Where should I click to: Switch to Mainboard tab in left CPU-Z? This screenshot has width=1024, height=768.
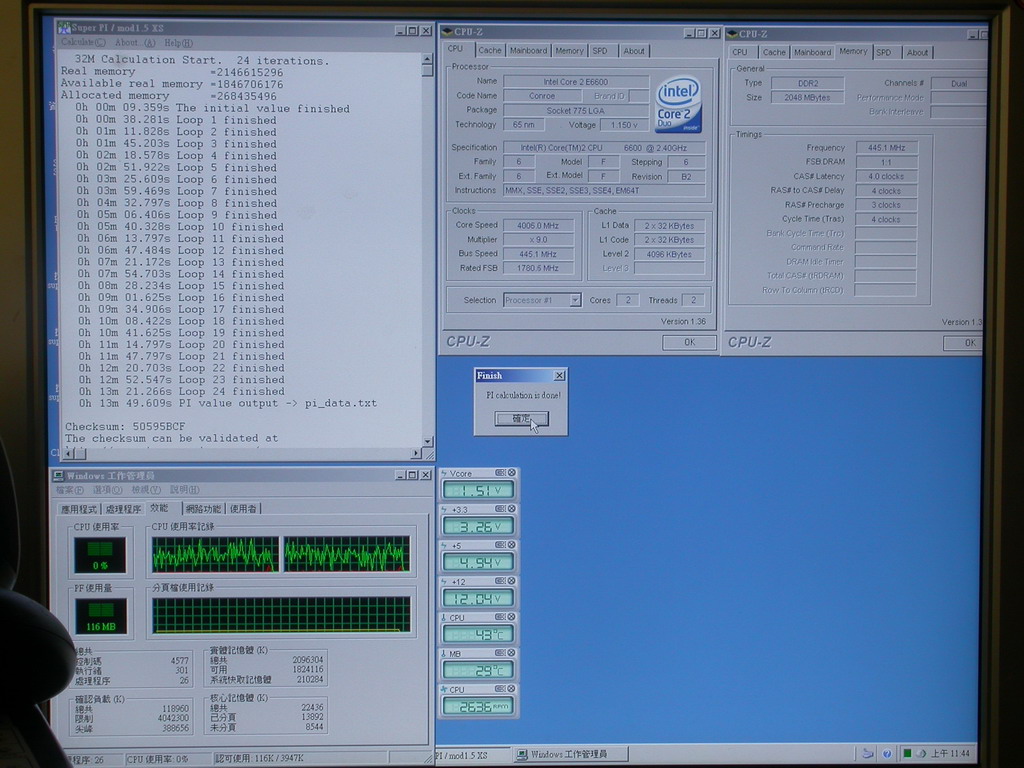[528, 50]
